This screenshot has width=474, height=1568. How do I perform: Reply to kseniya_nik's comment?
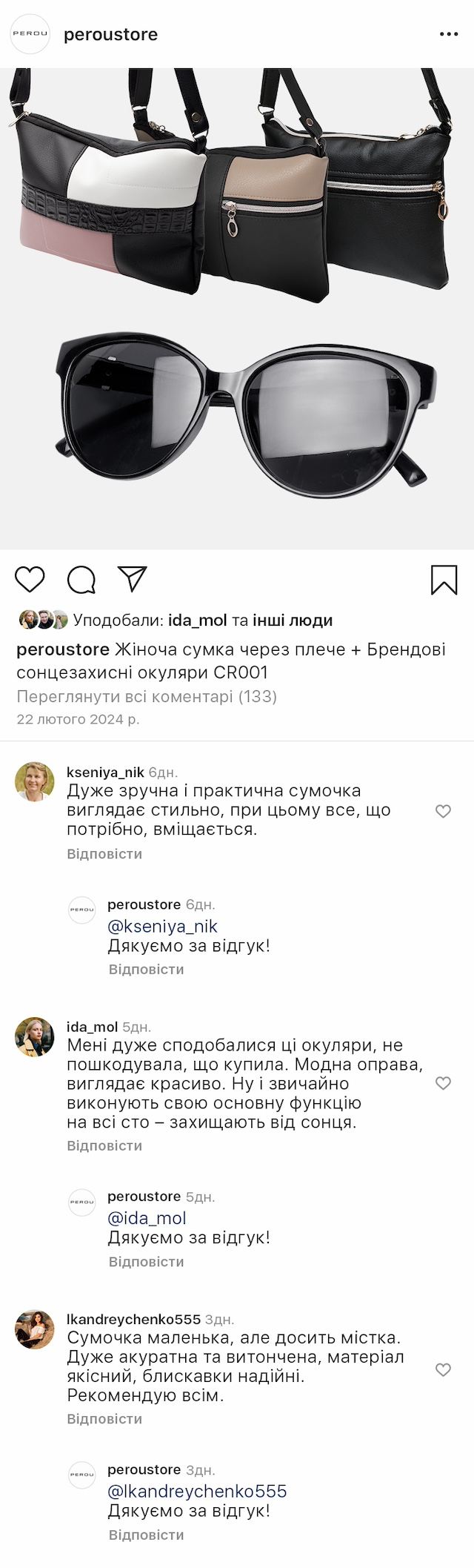(104, 853)
